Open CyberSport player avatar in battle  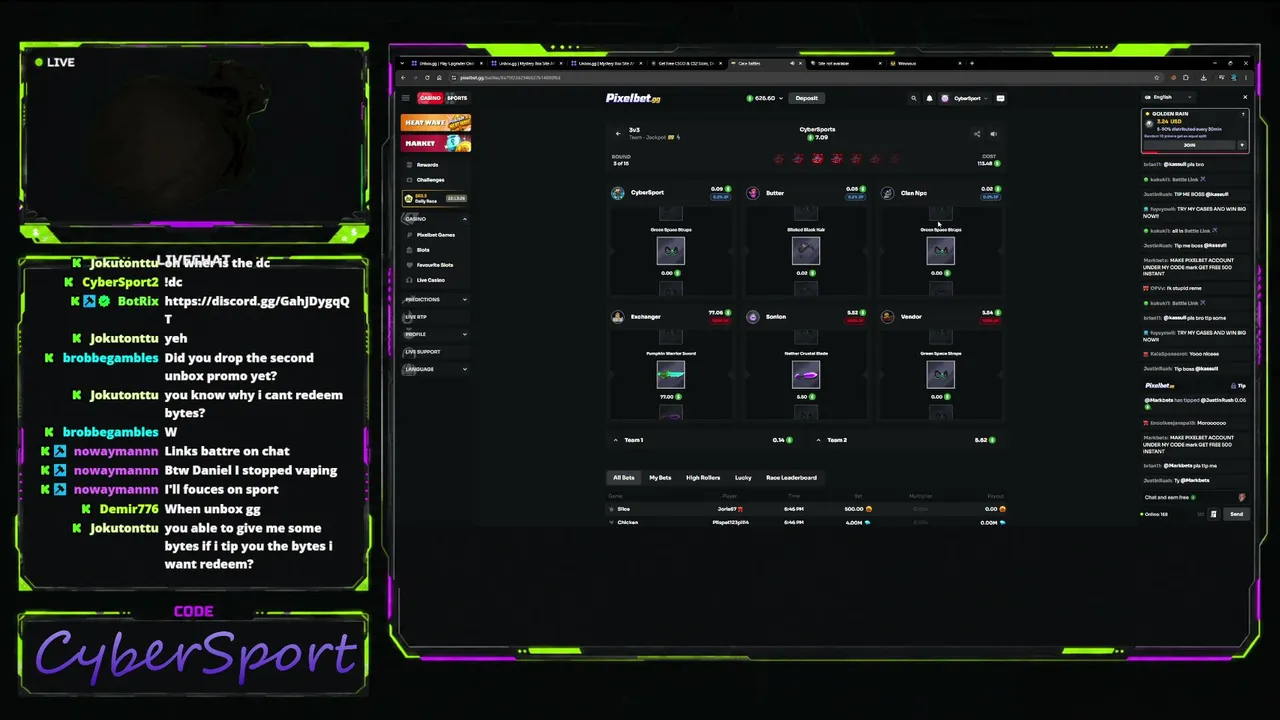618,193
